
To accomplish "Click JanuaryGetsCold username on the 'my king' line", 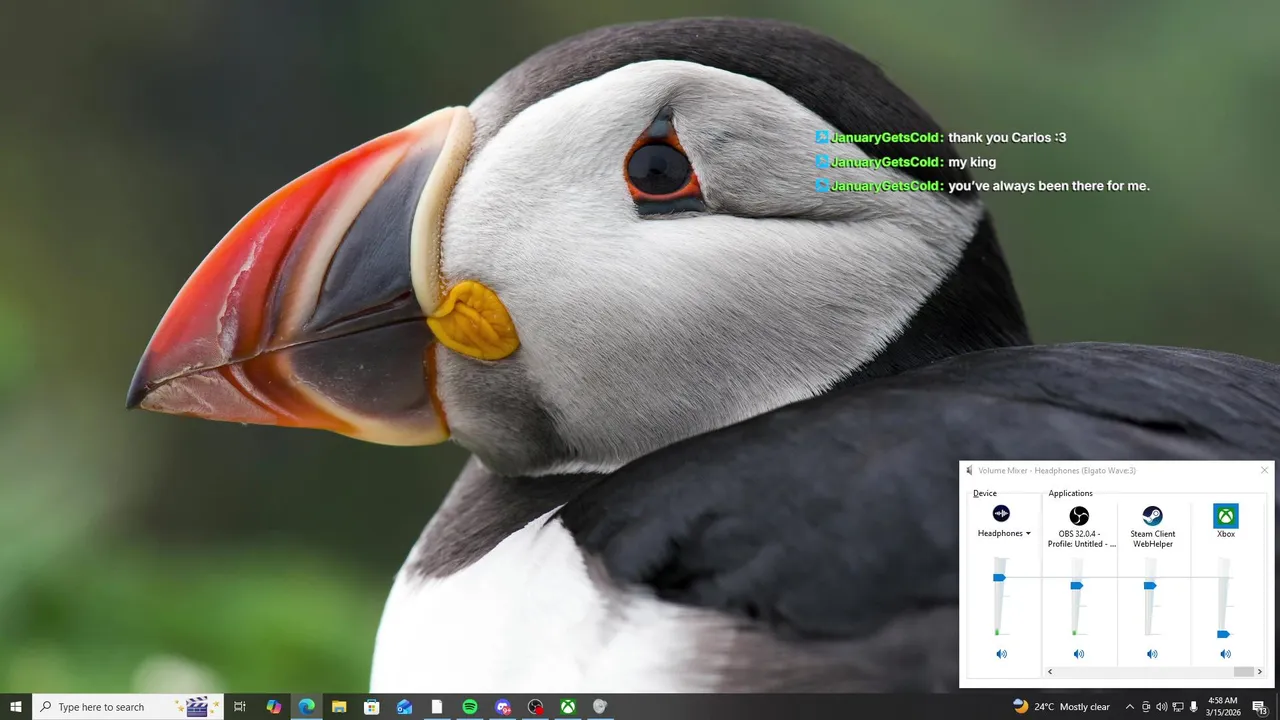I will (x=887, y=162).
